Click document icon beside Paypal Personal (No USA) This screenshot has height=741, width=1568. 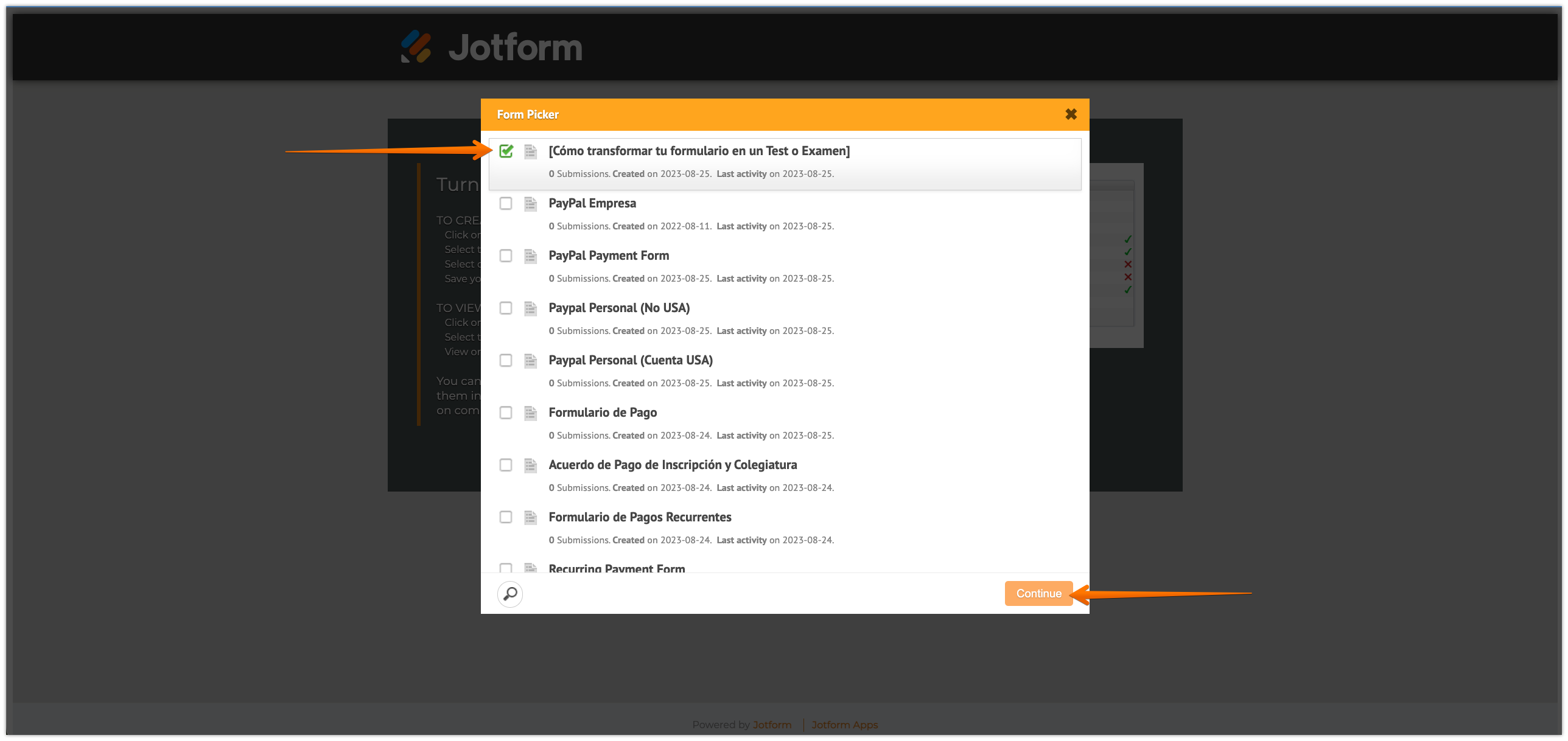[530, 308]
